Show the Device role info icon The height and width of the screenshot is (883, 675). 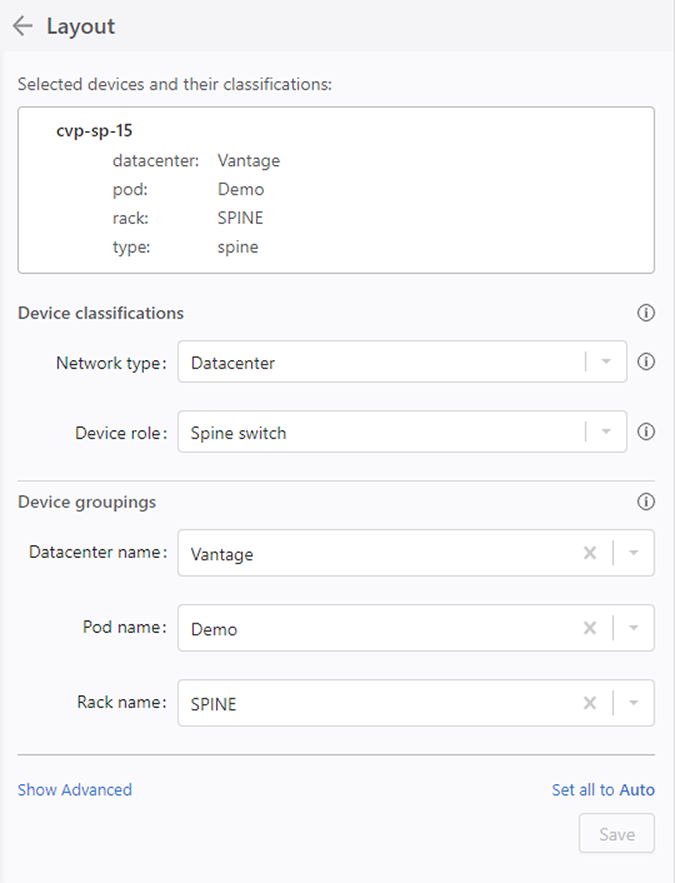[x=646, y=431]
